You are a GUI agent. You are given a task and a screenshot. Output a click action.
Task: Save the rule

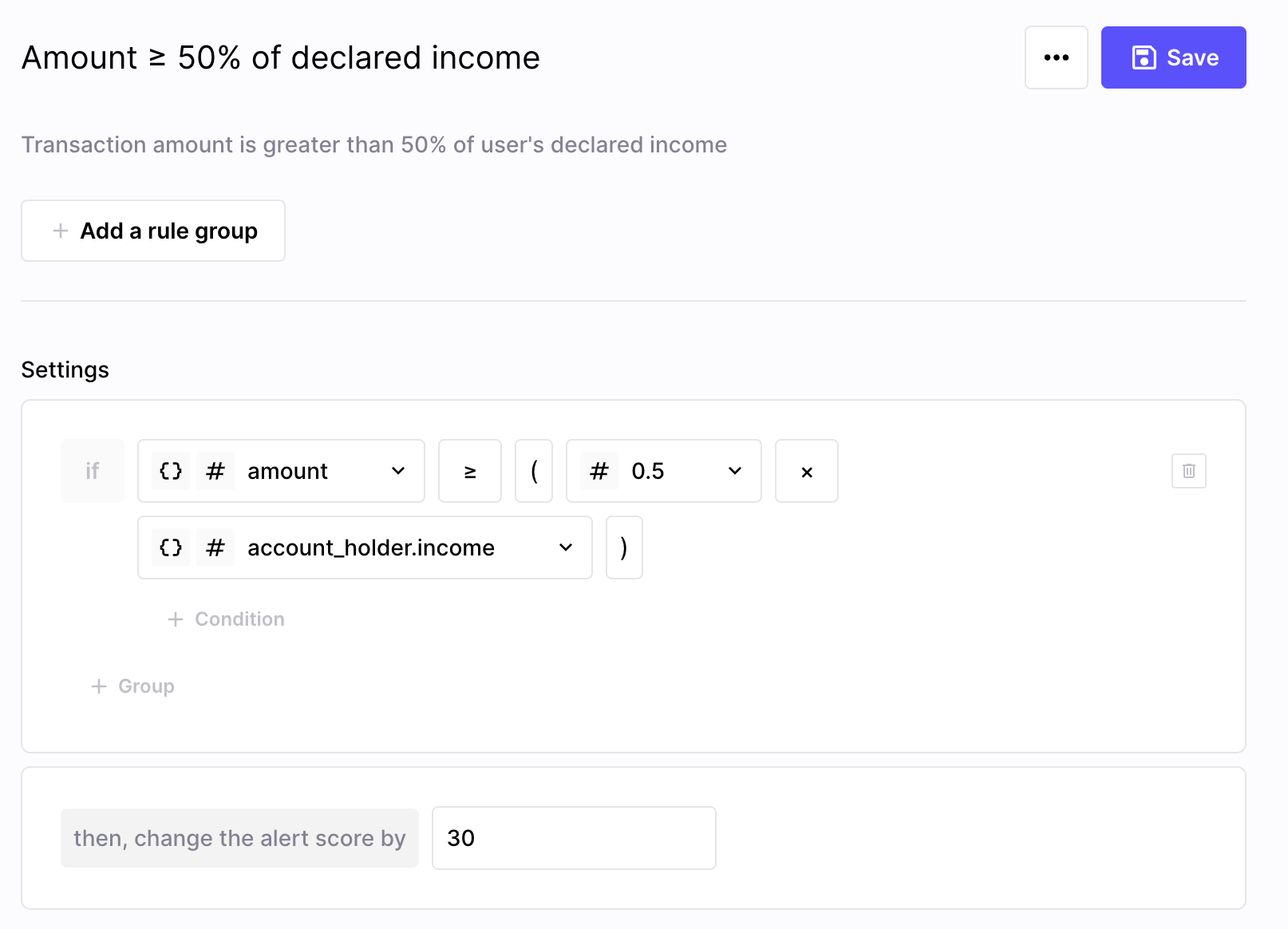[x=1173, y=57]
